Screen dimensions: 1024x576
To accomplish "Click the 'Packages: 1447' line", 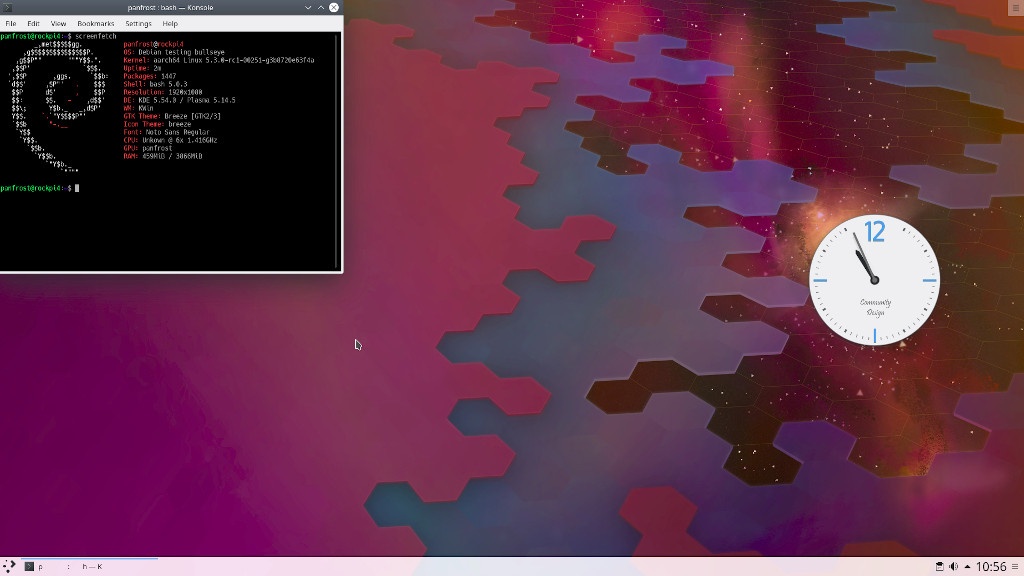I will click(150, 76).
